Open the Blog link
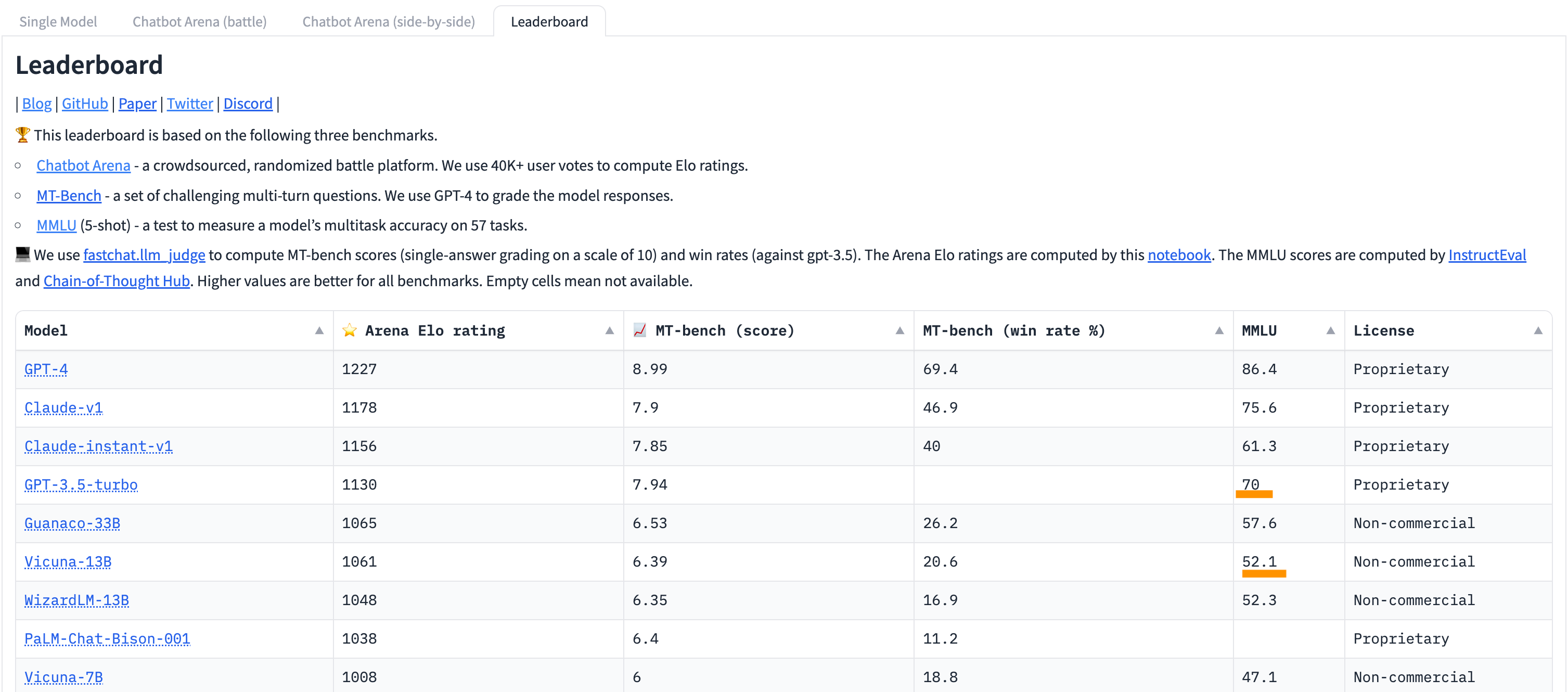Screen dimensions: 1568x692 (36, 104)
